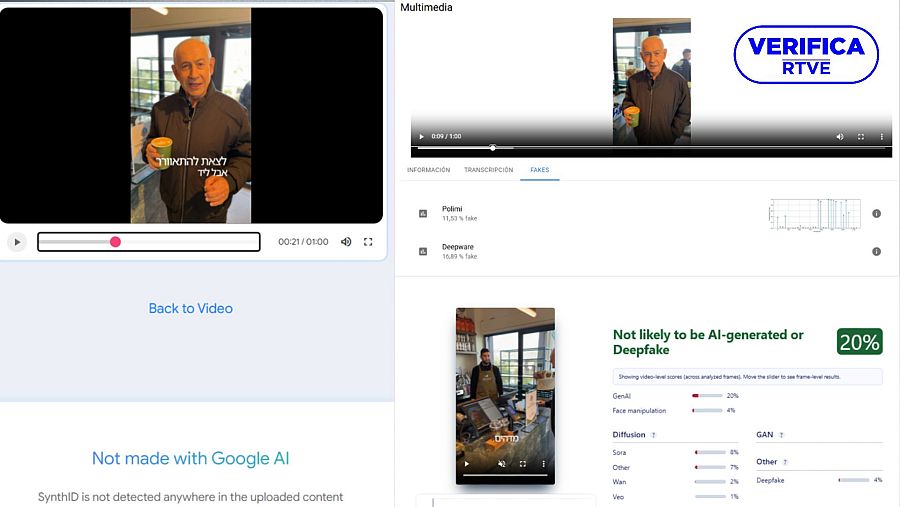Click Multimedia video progress handle
900x507 pixels.
[x=492, y=148]
